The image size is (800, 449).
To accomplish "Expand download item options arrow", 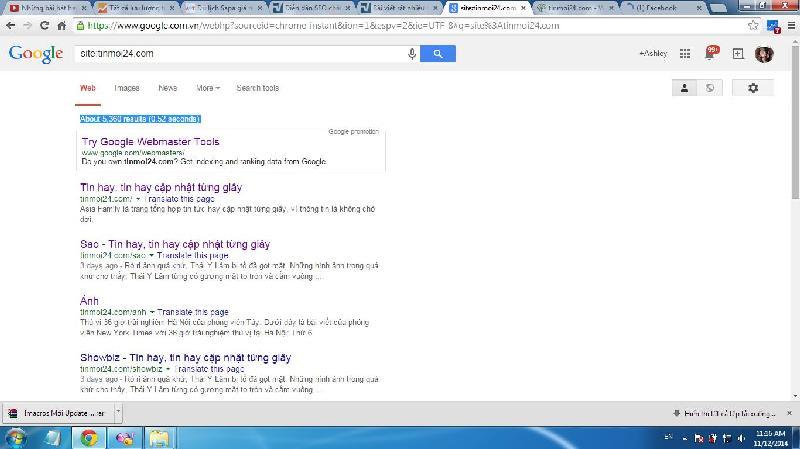I will click(118, 412).
